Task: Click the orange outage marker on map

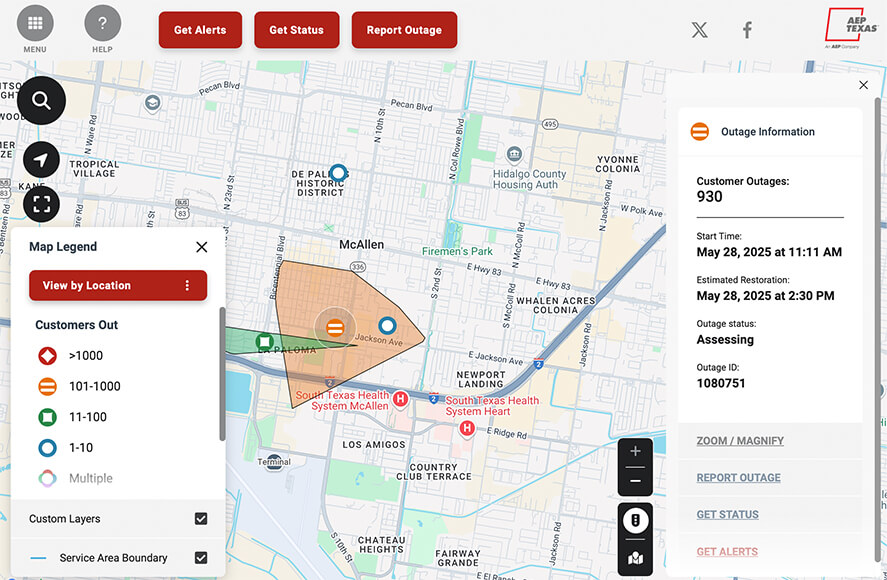Action: pyautogui.click(x=335, y=327)
